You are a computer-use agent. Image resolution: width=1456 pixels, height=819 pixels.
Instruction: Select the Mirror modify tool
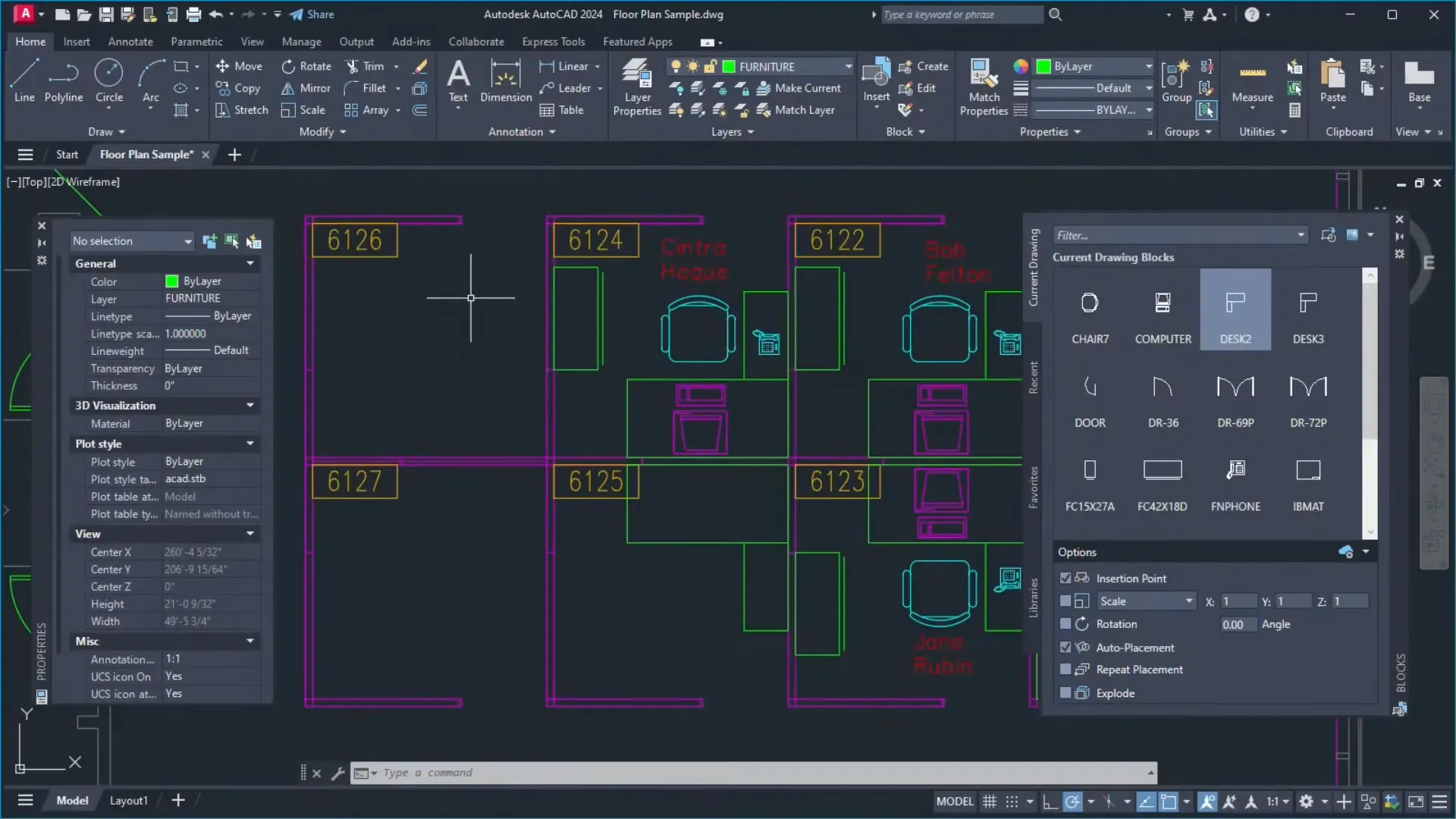(x=306, y=88)
